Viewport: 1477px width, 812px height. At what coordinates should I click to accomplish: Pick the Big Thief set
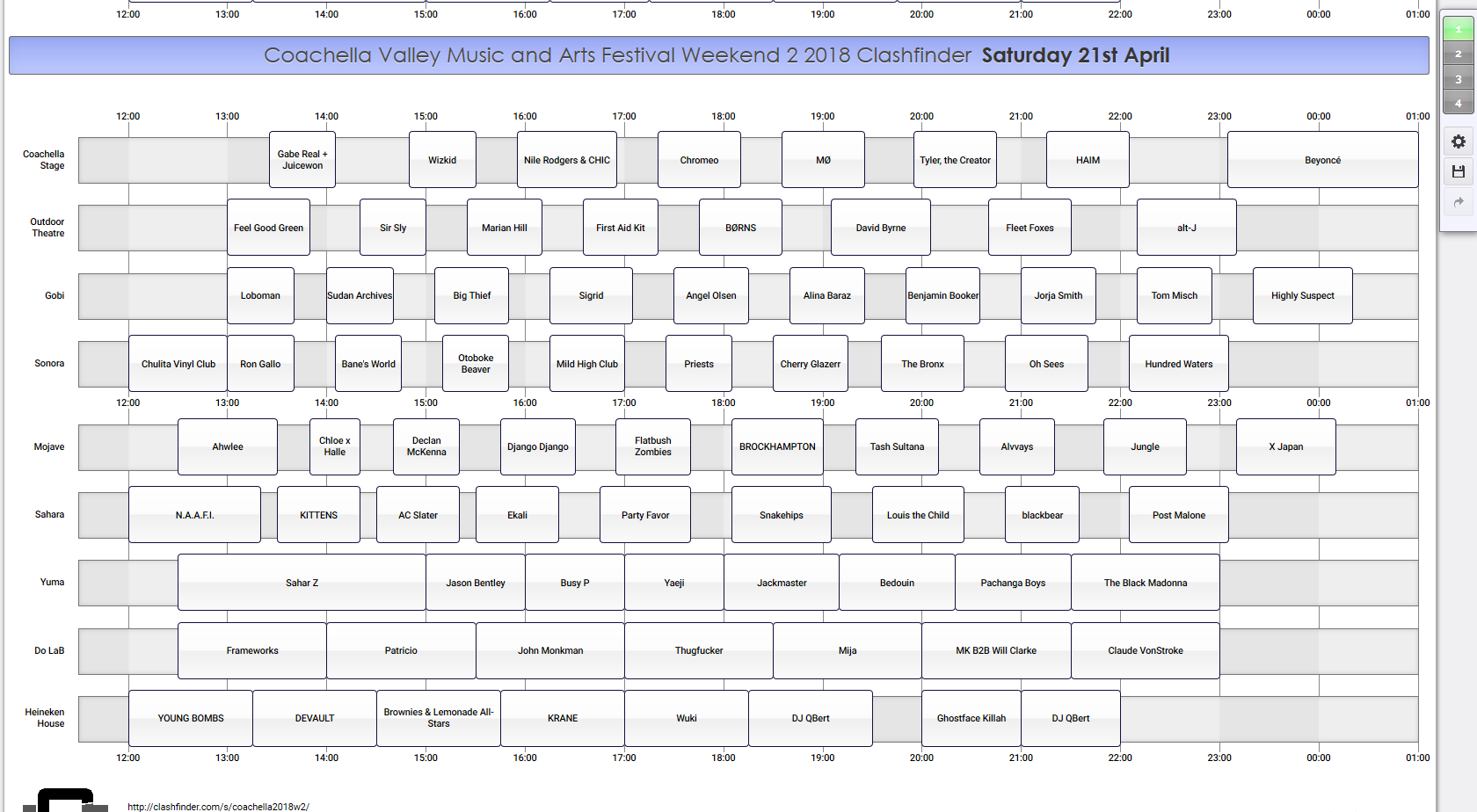click(x=472, y=295)
